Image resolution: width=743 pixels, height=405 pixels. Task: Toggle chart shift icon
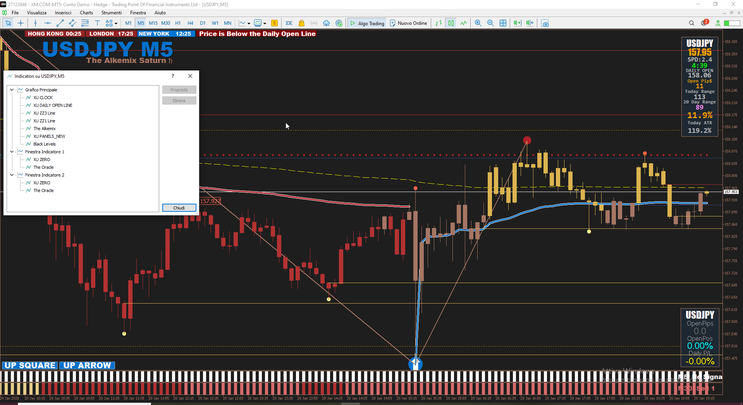(x=530, y=23)
